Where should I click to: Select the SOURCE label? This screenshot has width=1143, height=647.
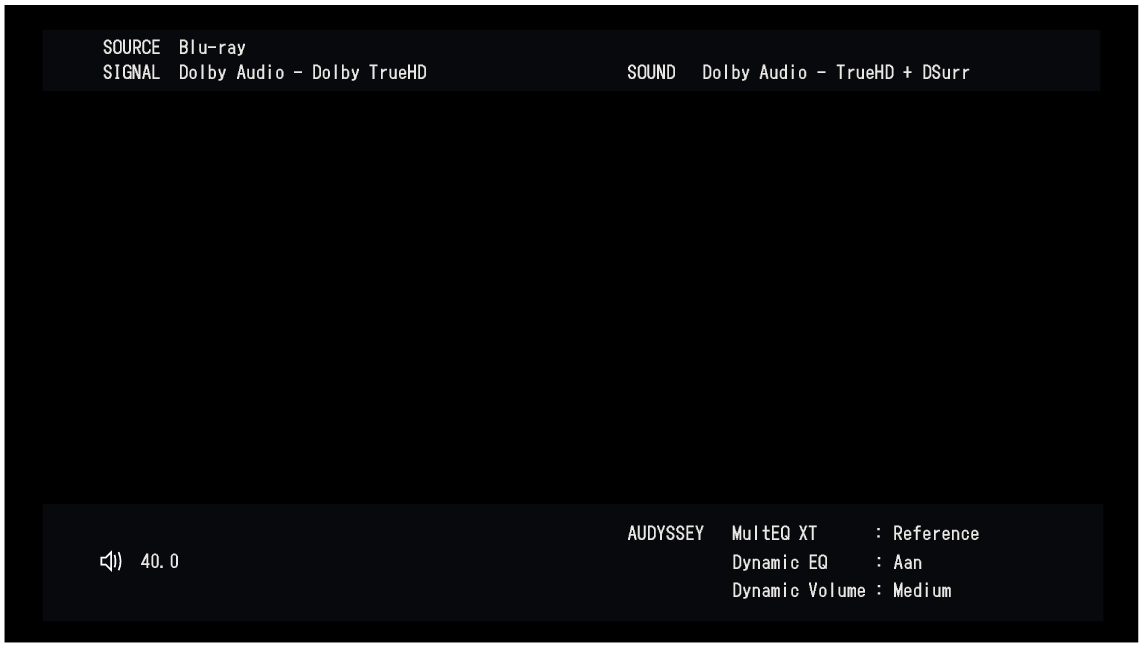click(130, 46)
